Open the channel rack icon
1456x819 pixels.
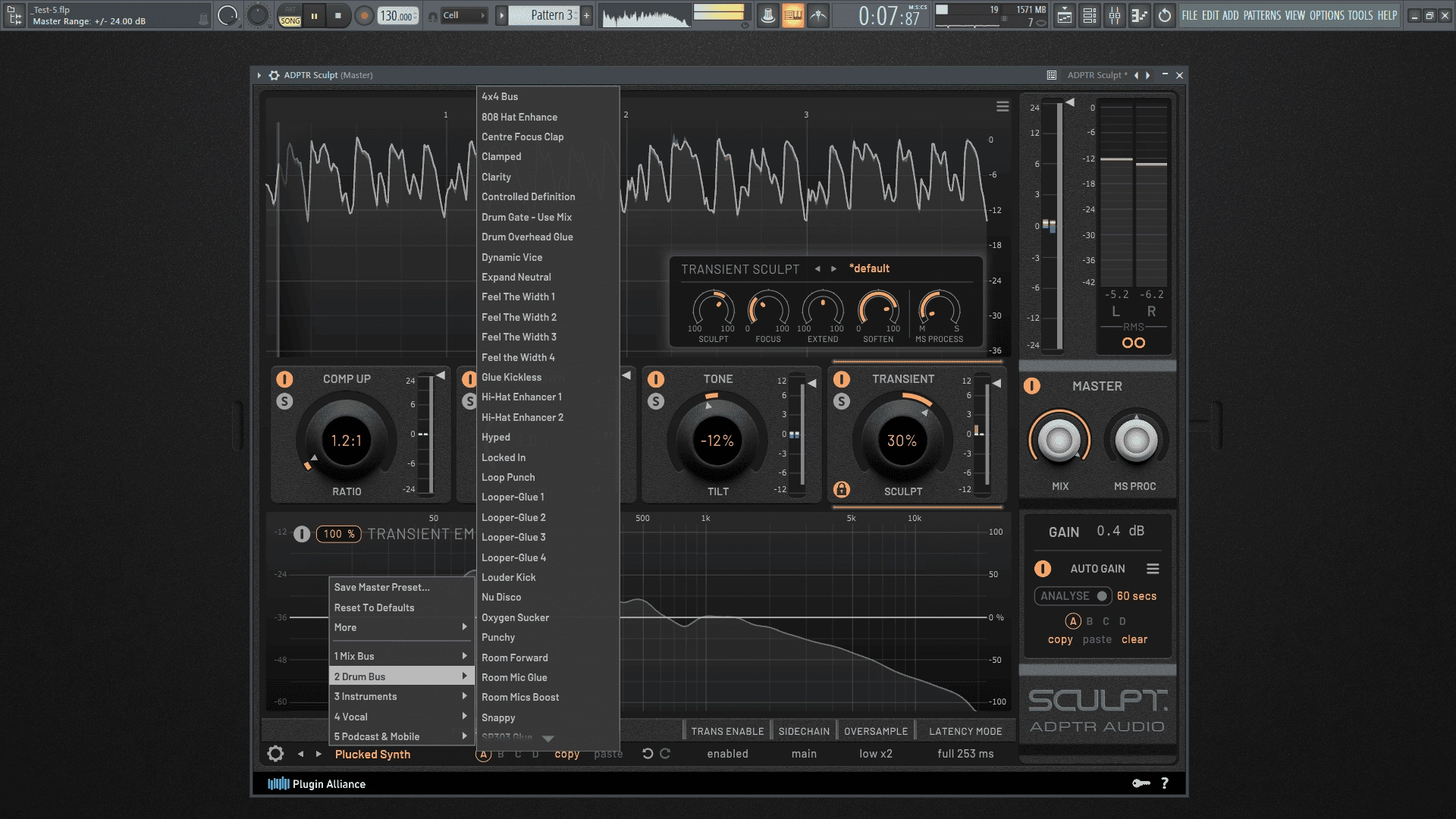coord(1090,15)
